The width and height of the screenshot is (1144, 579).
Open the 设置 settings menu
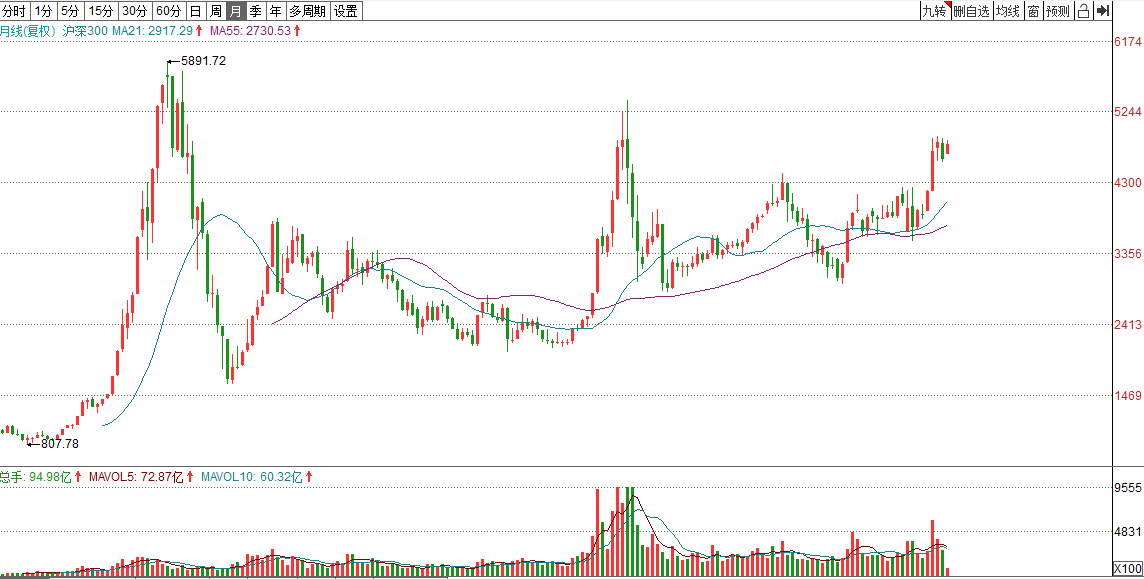[x=345, y=11]
